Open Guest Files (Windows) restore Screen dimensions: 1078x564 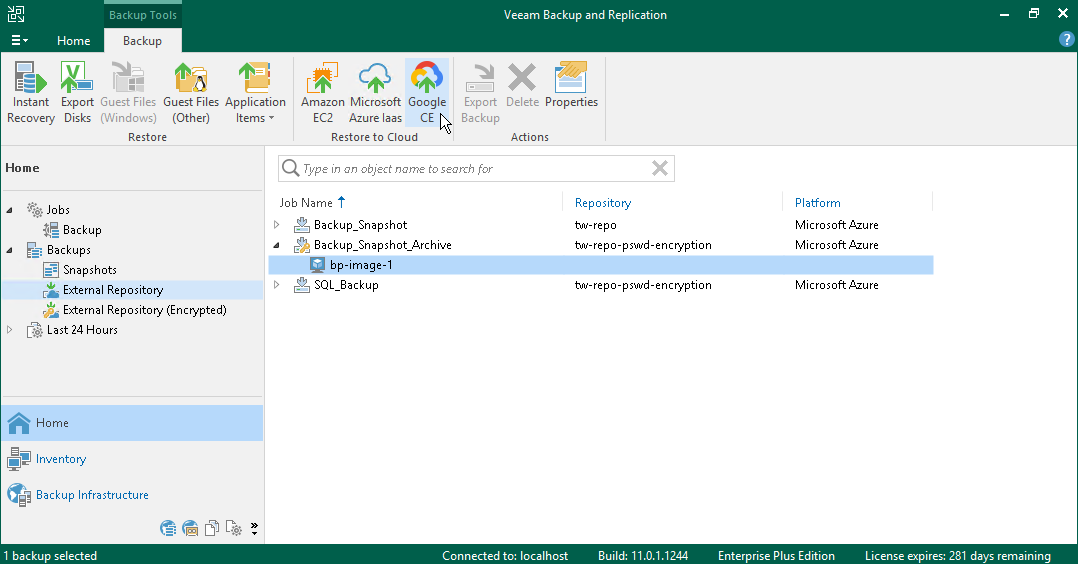(128, 93)
